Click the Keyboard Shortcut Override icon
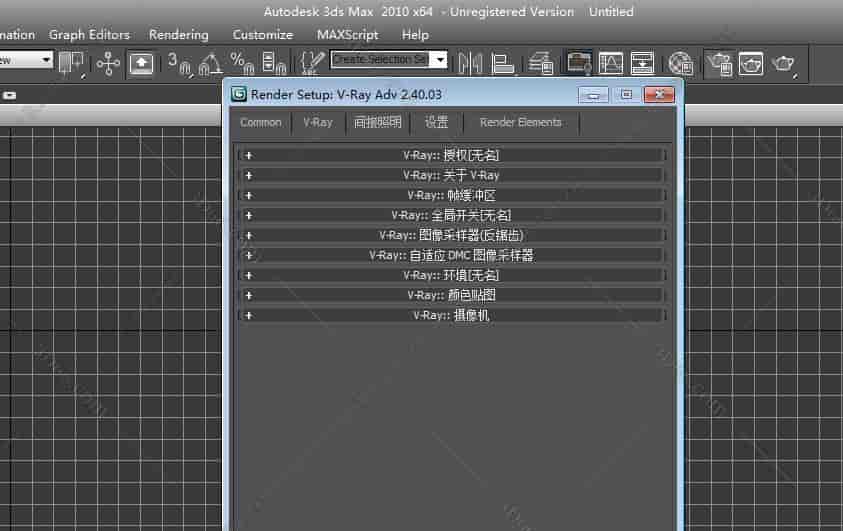 (142, 63)
